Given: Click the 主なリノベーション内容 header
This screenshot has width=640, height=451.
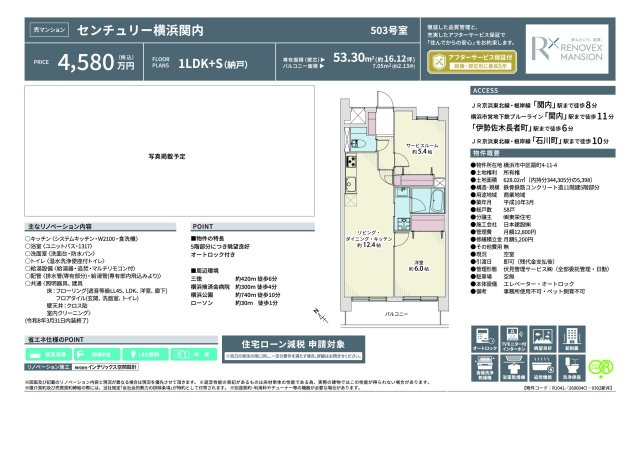Looking at the screenshot, I should [x=100, y=227].
